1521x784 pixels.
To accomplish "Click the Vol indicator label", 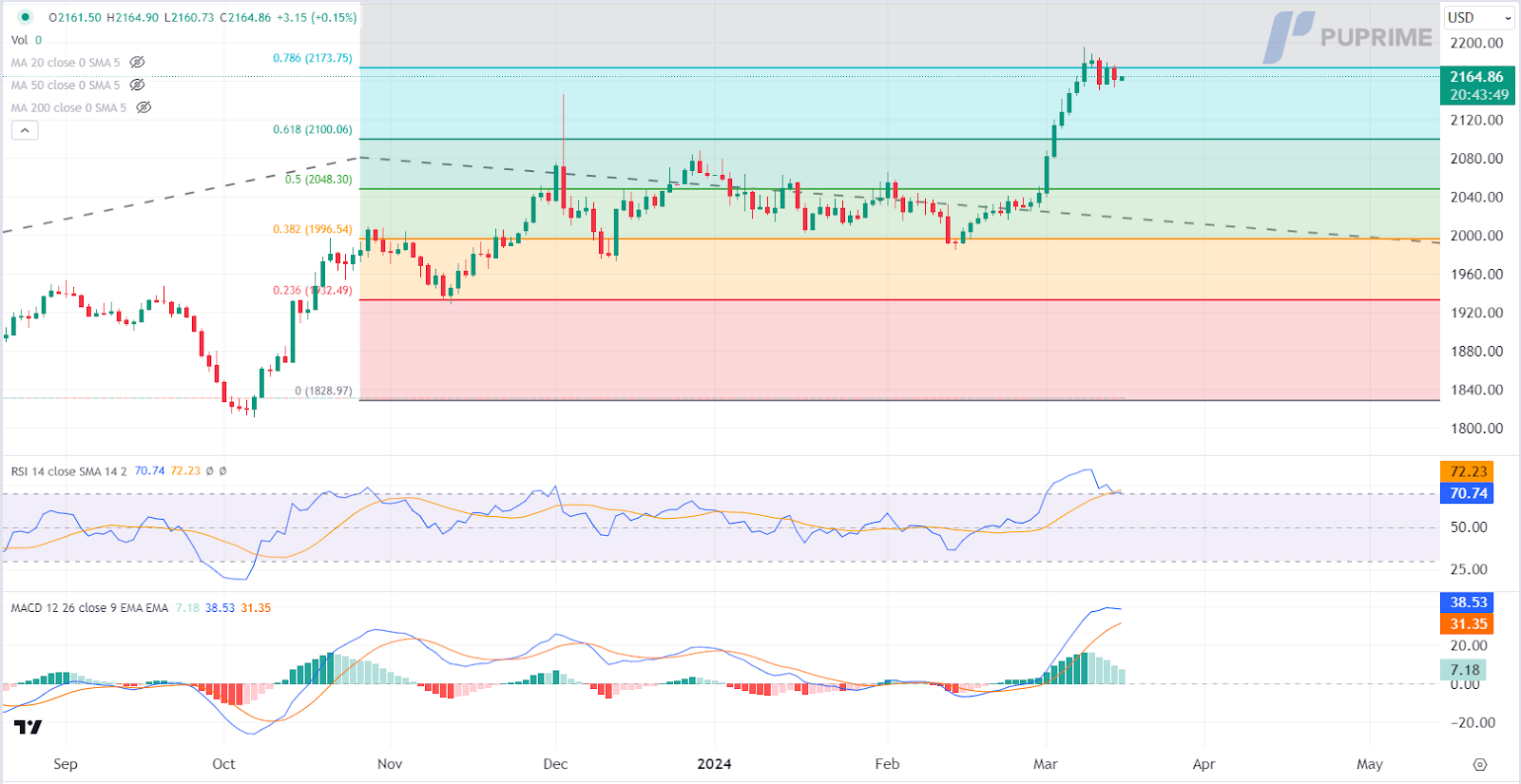I will (x=19, y=40).
